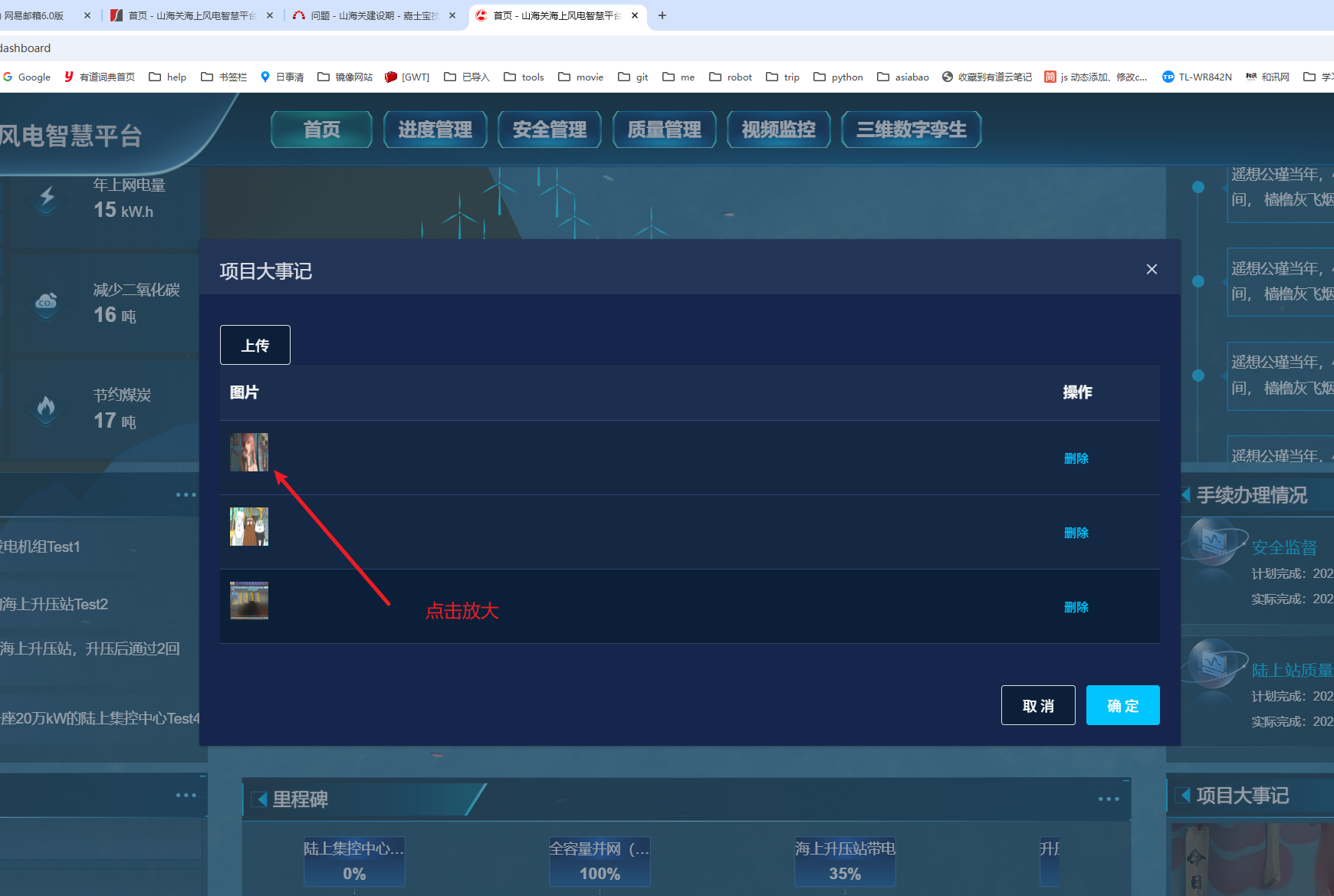Open the 镜像网站 bookmark folder

tap(345, 77)
